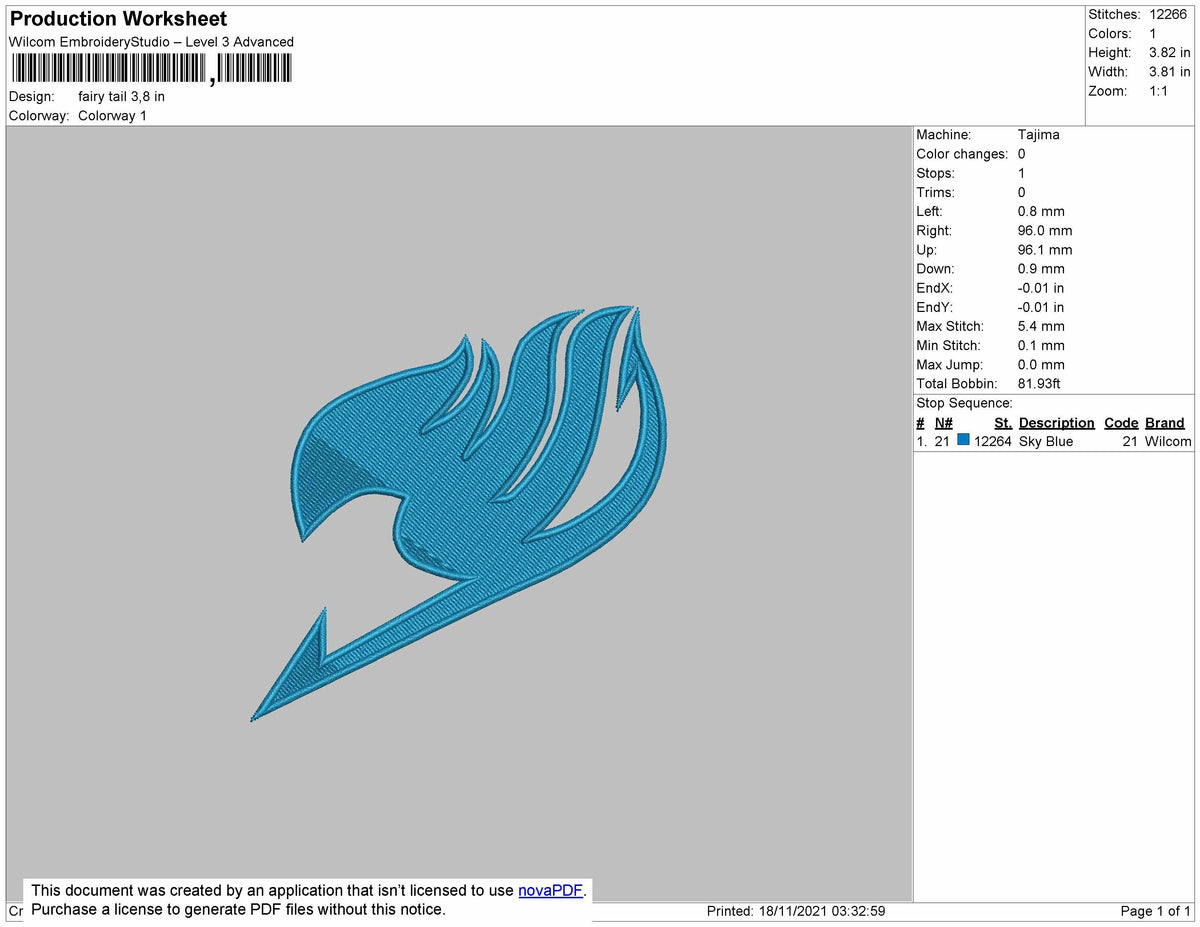Select 'Wilcom' brand in stop sequence row
1200x927 pixels.
point(1168,441)
